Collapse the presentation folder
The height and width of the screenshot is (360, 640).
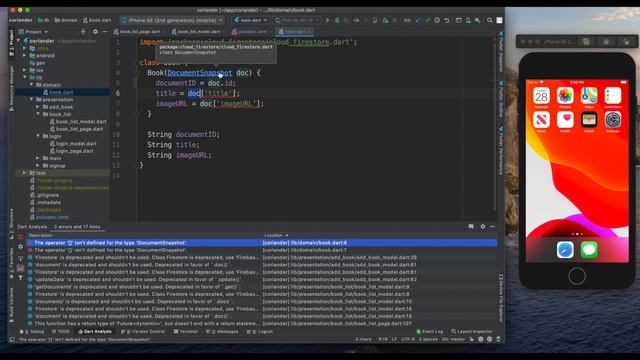31,100
